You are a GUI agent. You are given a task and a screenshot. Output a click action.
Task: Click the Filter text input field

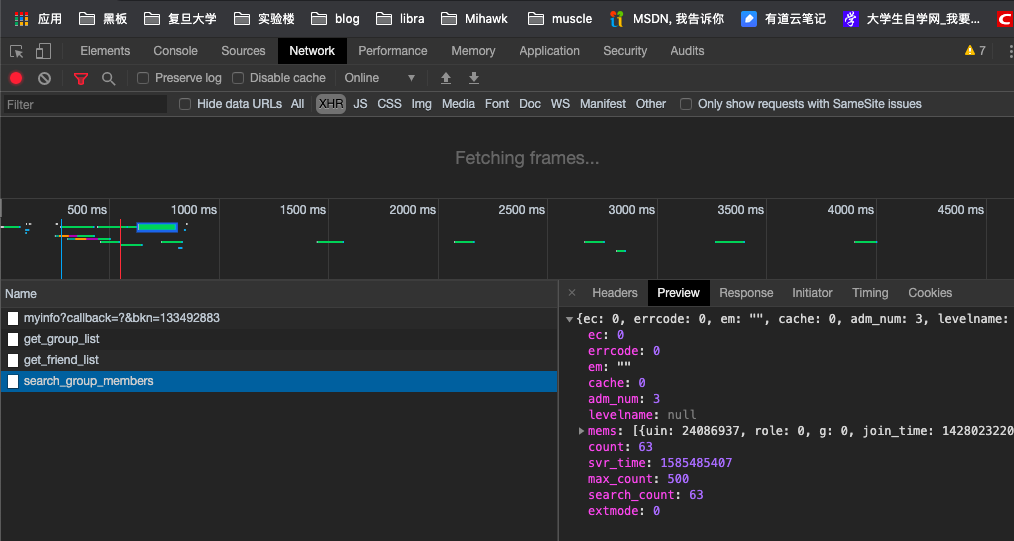pyautogui.click(x=85, y=104)
